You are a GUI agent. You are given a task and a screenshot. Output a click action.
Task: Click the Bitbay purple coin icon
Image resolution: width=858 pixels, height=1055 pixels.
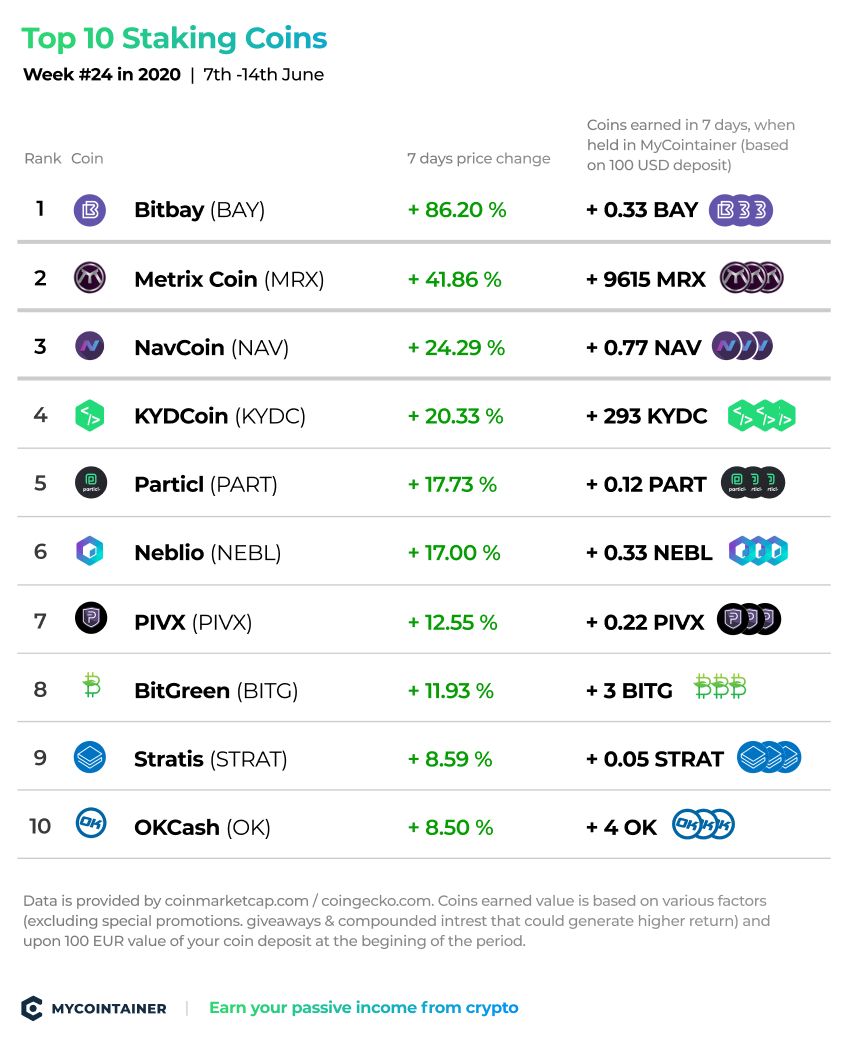pos(90,210)
